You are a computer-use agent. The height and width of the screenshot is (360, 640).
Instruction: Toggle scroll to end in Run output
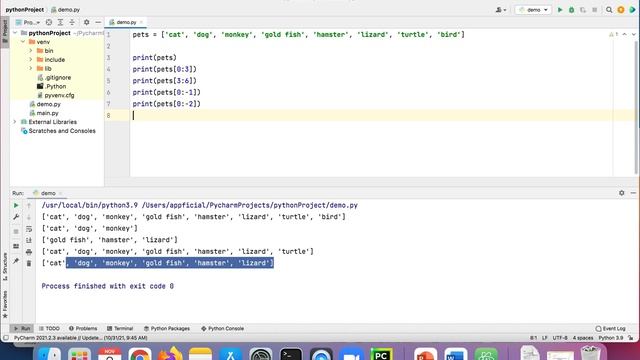point(29,240)
